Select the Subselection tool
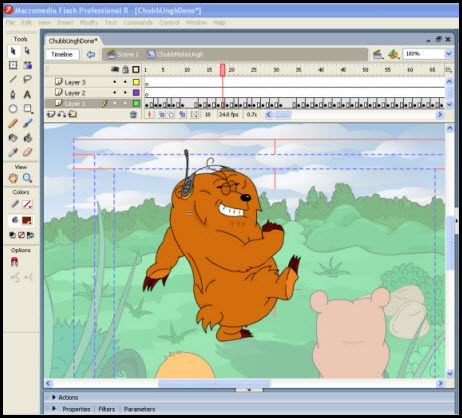The image size is (462, 418). [x=27, y=51]
